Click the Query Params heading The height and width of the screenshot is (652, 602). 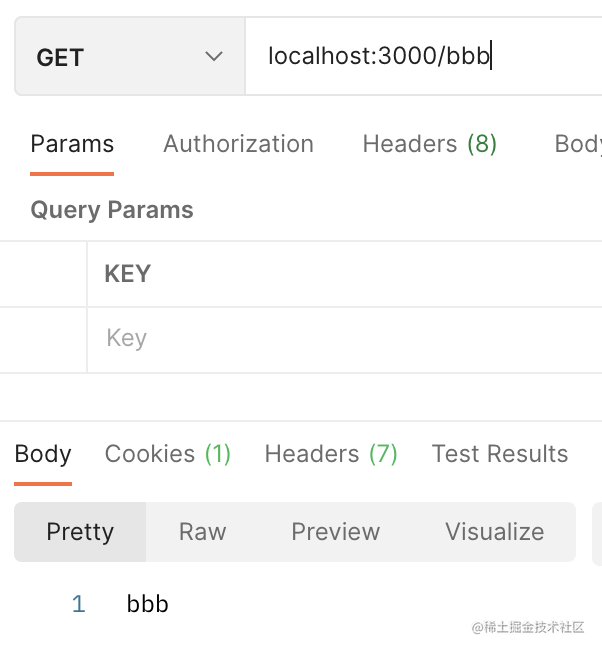coord(112,210)
